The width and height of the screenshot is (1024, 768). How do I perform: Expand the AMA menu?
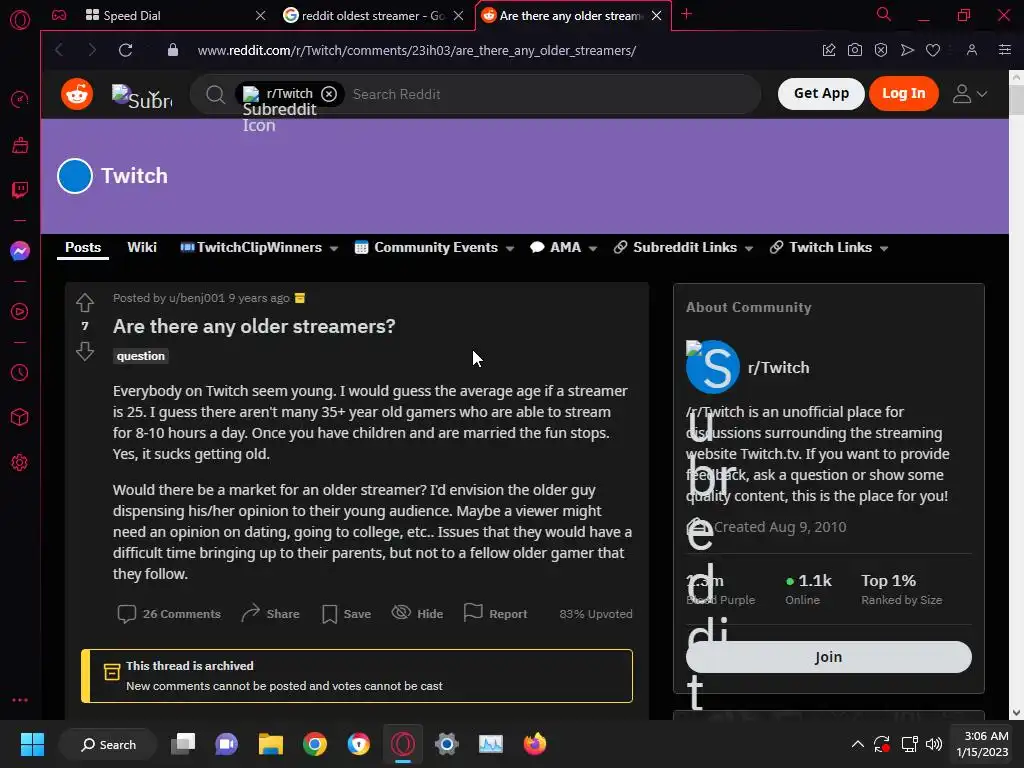point(564,248)
